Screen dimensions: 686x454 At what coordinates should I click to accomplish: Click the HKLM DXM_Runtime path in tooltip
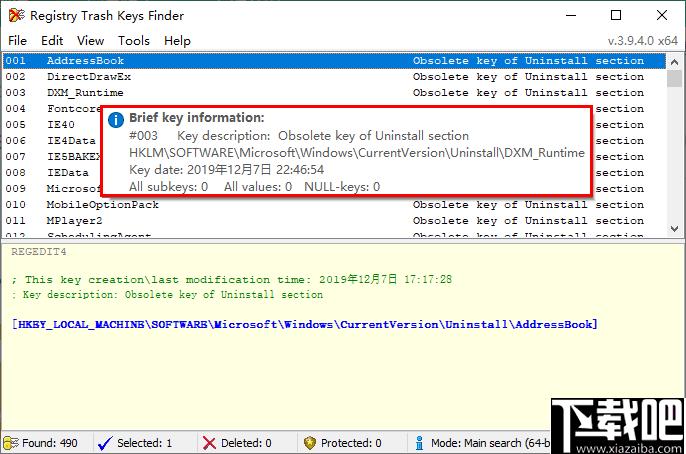(x=357, y=153)
